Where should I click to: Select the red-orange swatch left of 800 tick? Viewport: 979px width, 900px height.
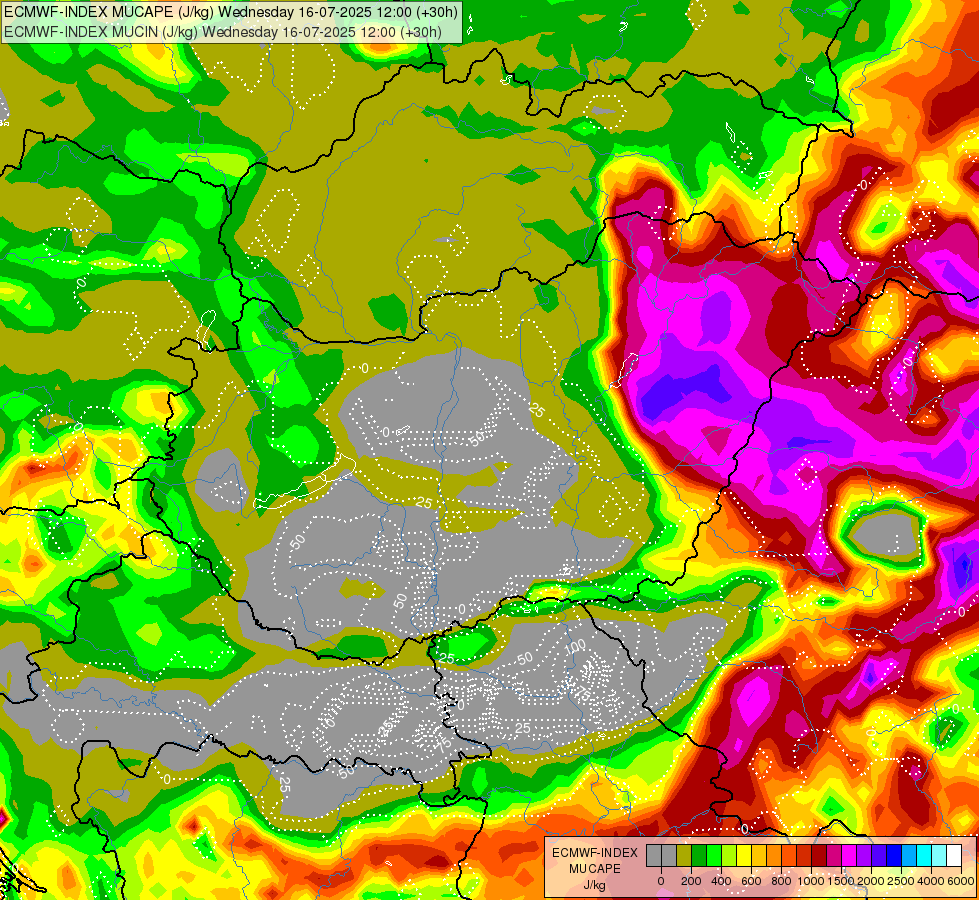click(x=789, y=855)
